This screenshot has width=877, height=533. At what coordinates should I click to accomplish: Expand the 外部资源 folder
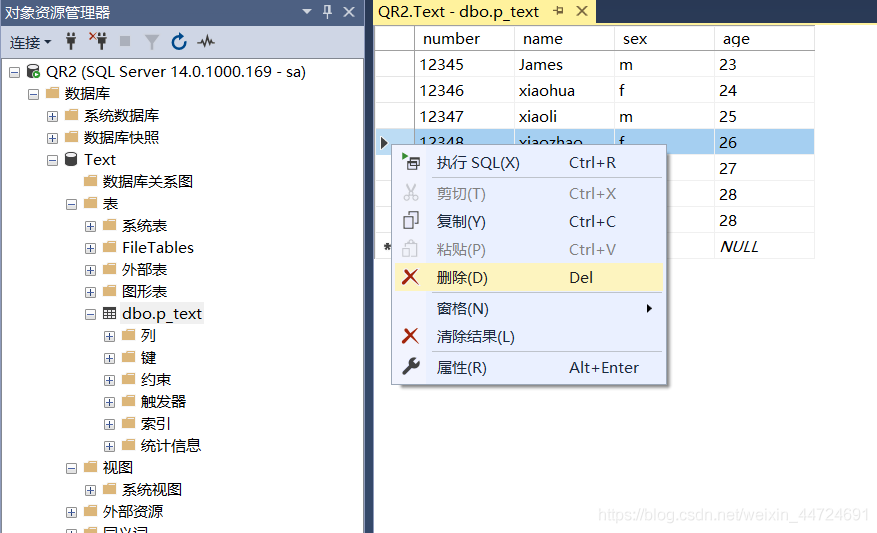[x=72, y=512]
